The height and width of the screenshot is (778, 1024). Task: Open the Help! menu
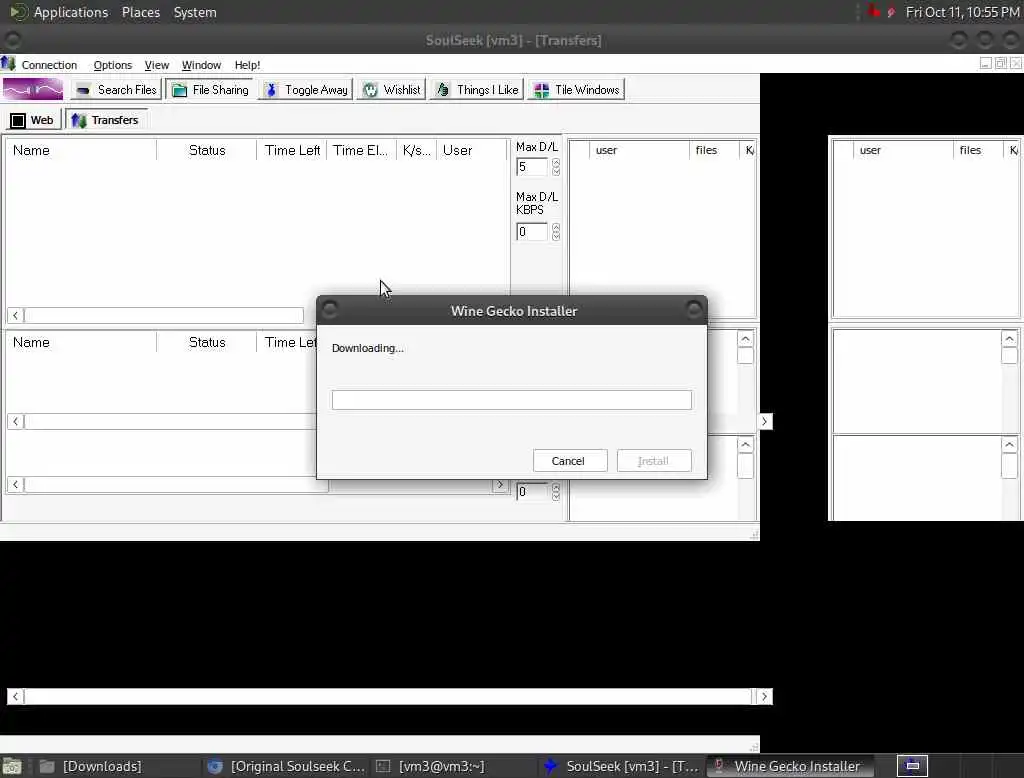(x=247, y=65)
